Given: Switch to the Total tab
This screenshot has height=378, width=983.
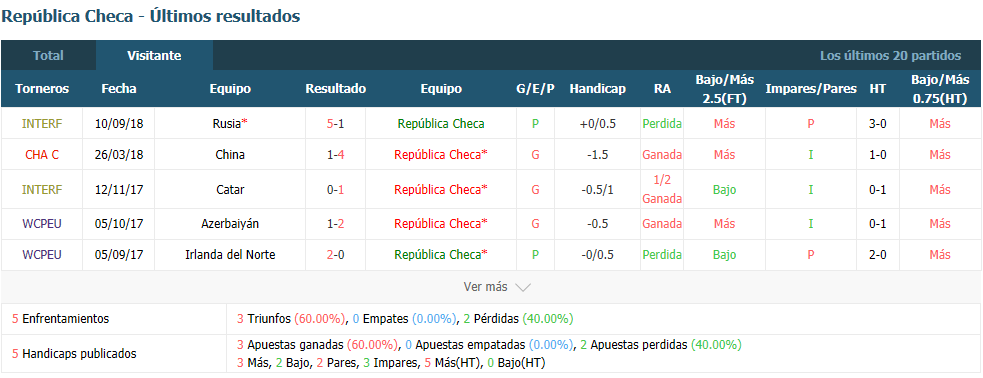Looking at the screenshot, I should [x=48, y=55].
